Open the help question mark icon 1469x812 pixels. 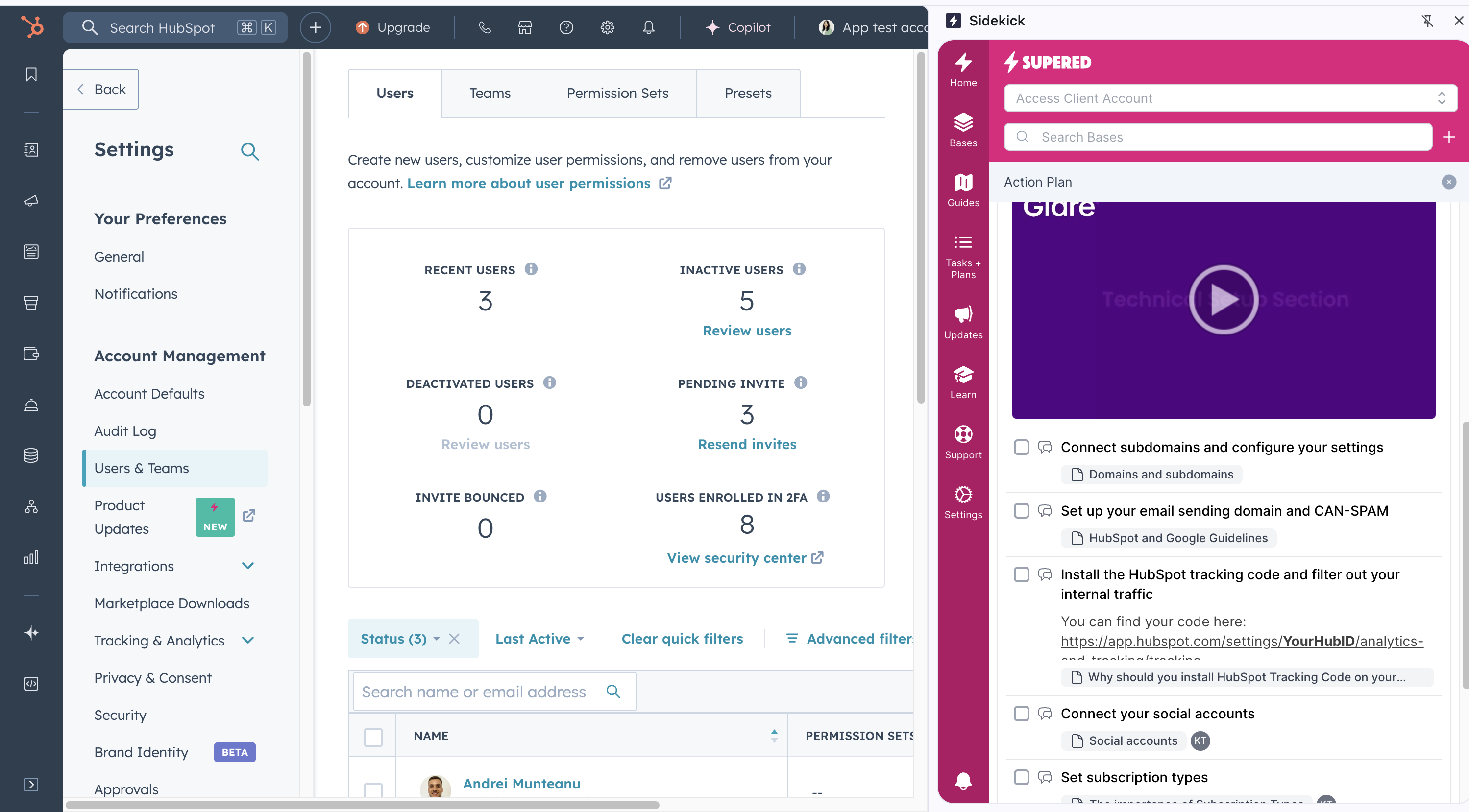pyautogui.click(x=566, y=27)
